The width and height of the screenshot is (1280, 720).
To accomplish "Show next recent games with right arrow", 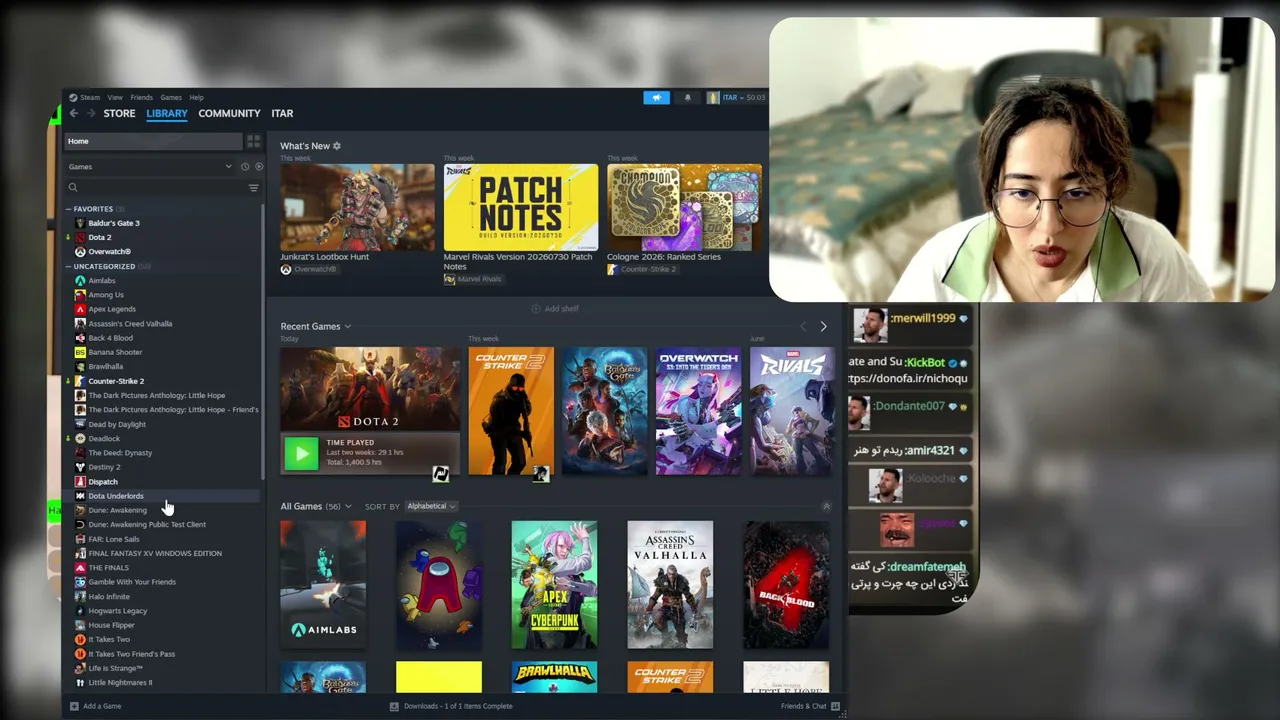I will tap(823, 327).
